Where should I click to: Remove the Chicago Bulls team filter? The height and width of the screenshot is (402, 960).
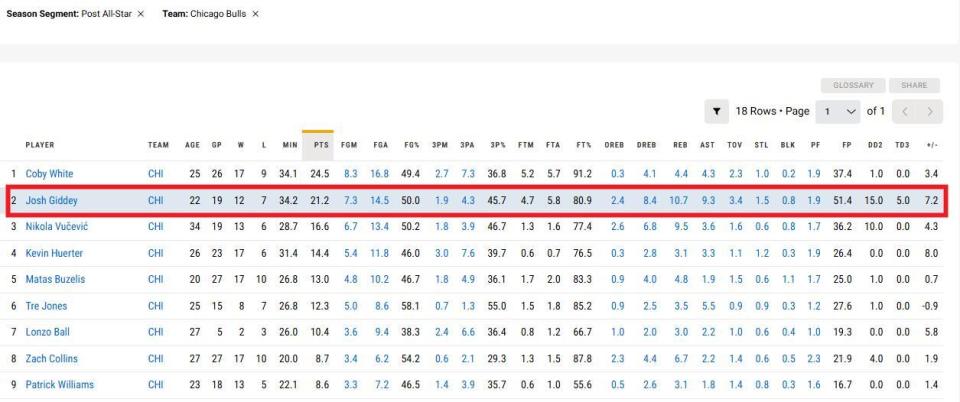[x=256, y=14]
